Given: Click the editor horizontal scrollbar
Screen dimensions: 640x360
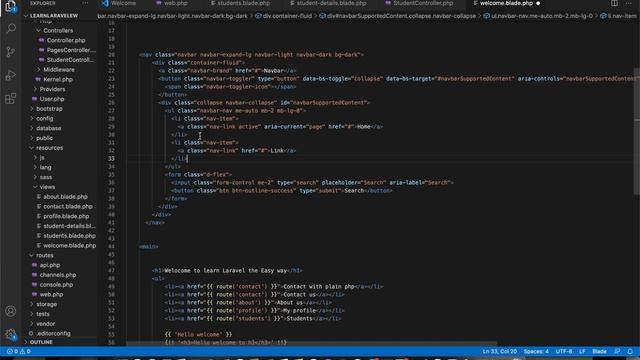Looking at the screenshot, I should (x=311, y=344).
